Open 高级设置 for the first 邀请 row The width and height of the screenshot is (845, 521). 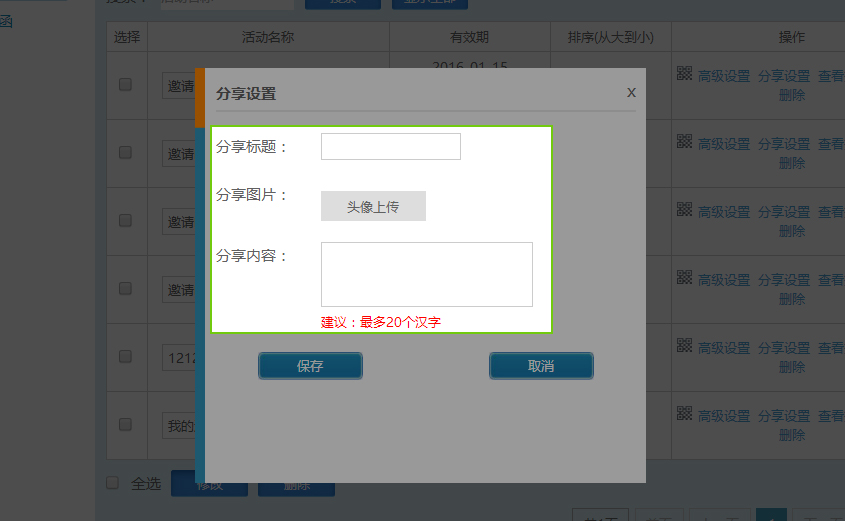click(724, 77)
